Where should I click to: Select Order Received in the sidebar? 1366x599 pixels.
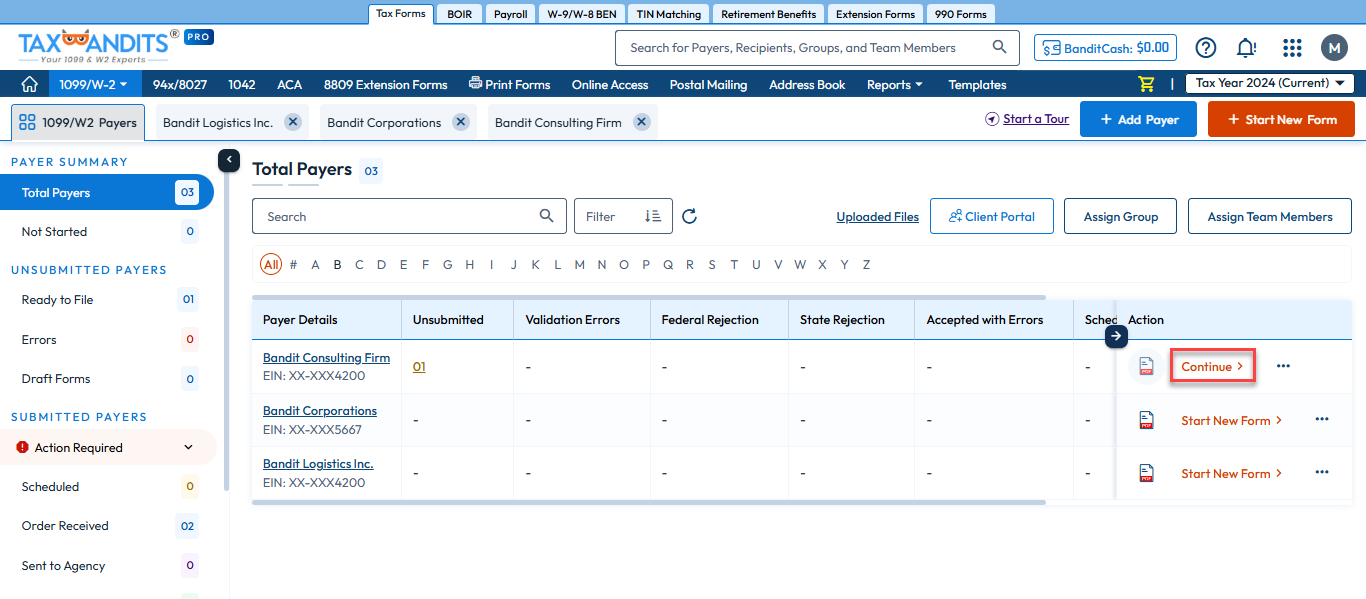point(107,525)
